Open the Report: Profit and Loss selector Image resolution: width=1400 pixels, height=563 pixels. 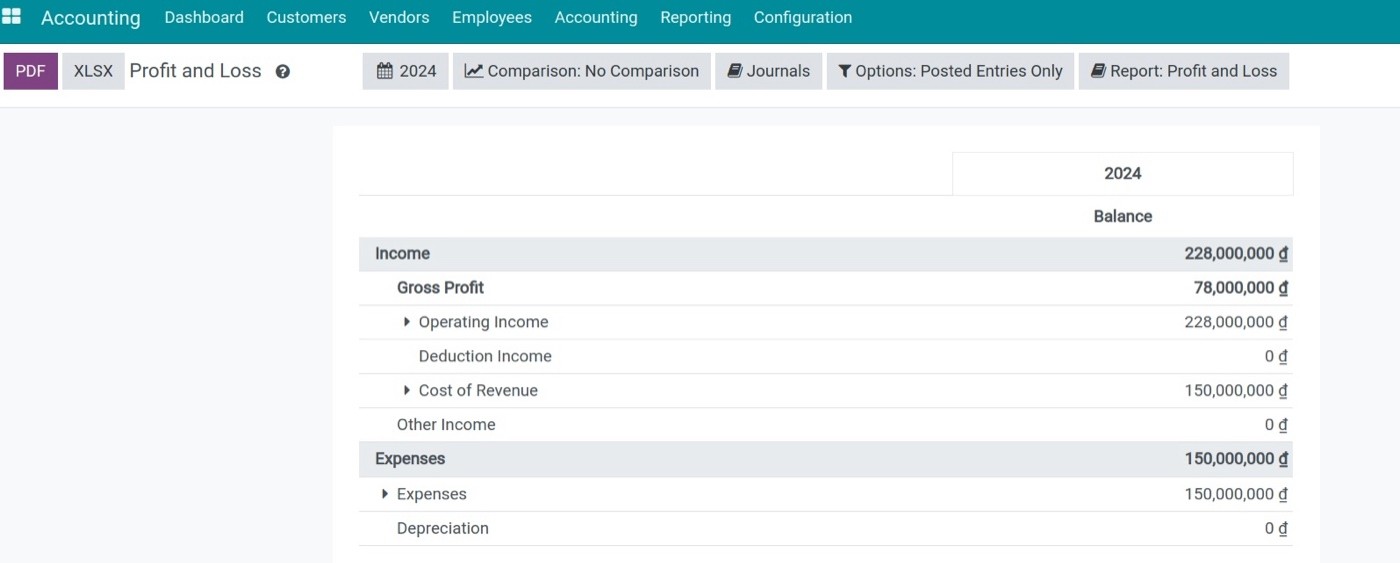pyautogui.click(x=1184, y=71)
